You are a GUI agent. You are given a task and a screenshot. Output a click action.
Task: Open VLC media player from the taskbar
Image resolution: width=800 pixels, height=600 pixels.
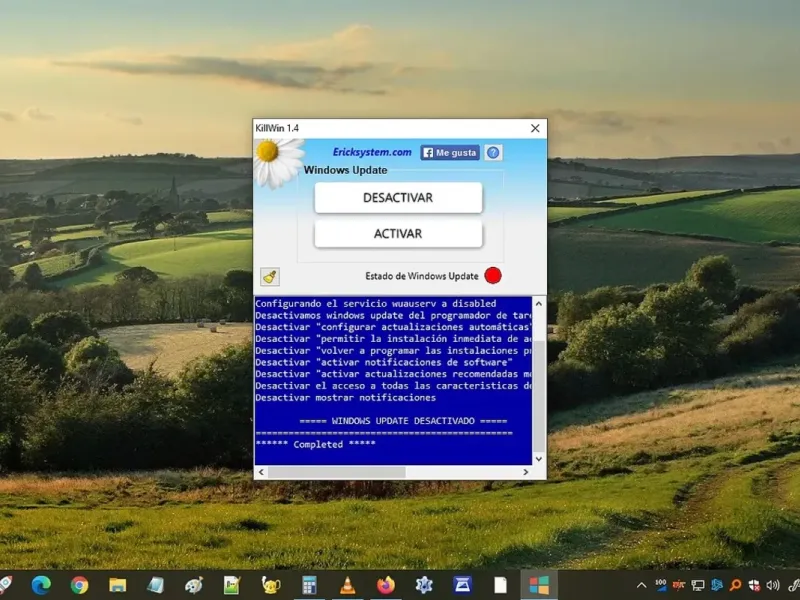tap(347, 585)
